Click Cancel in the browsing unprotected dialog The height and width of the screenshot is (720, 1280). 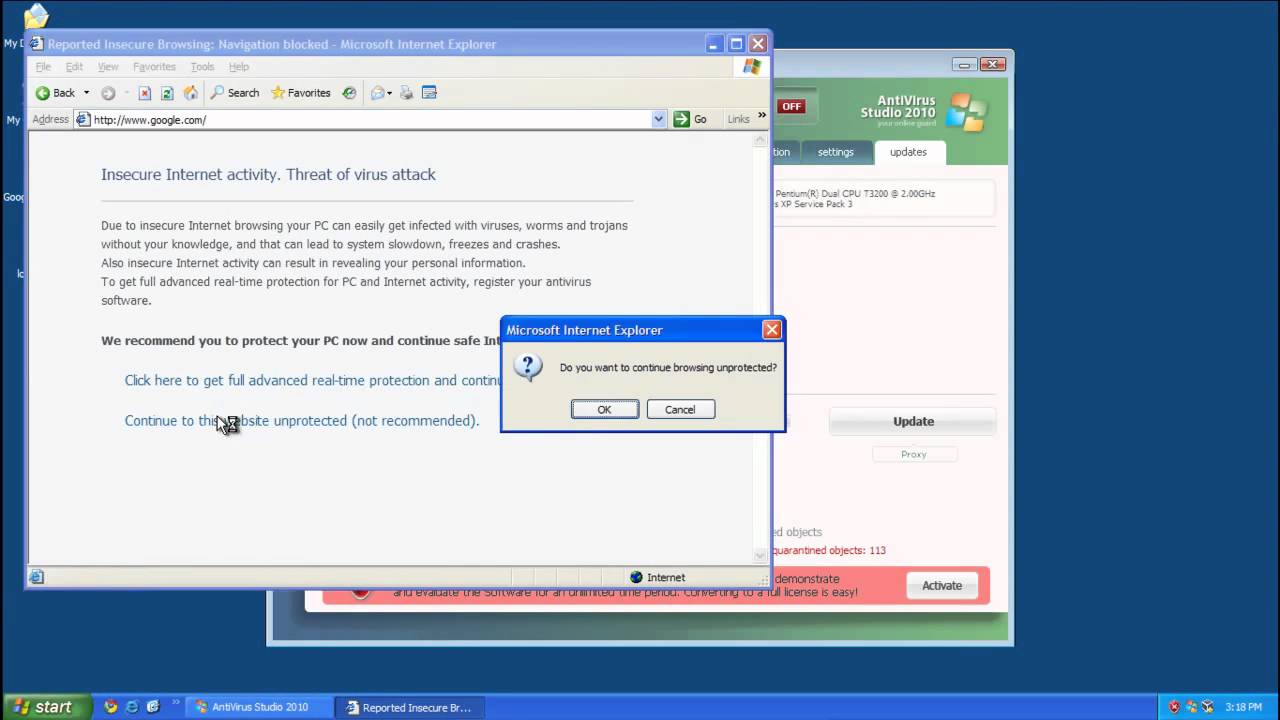click(x=680, y=409)
